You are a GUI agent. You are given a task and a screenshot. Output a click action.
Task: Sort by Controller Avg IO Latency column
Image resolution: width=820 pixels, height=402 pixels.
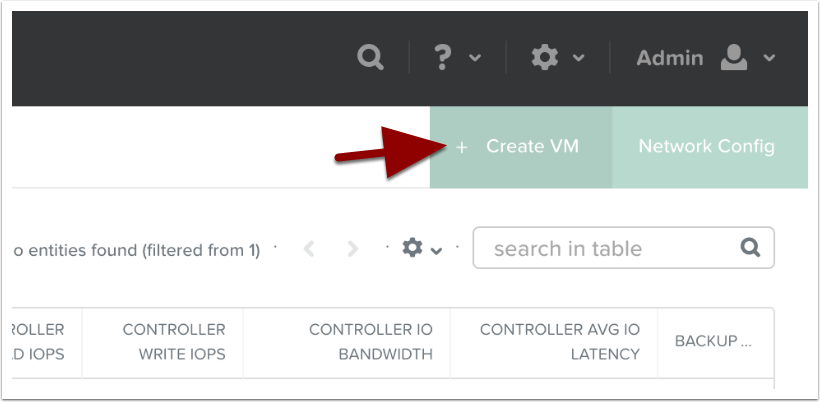point(560,341)
